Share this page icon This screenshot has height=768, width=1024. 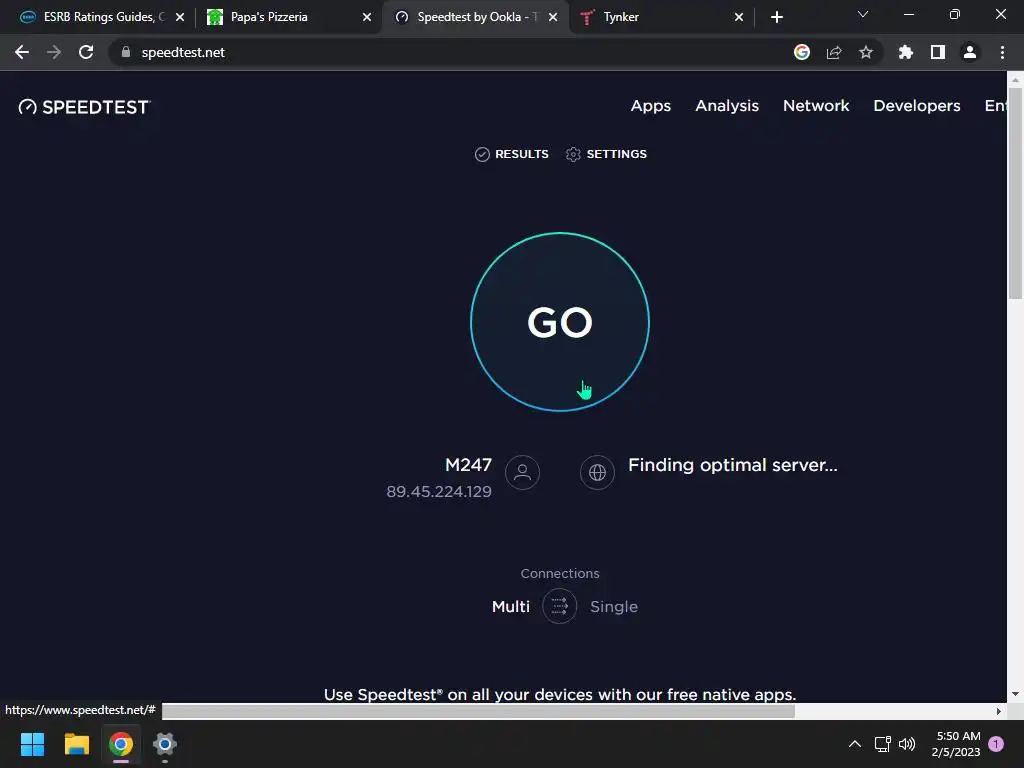tap(834, 52)
